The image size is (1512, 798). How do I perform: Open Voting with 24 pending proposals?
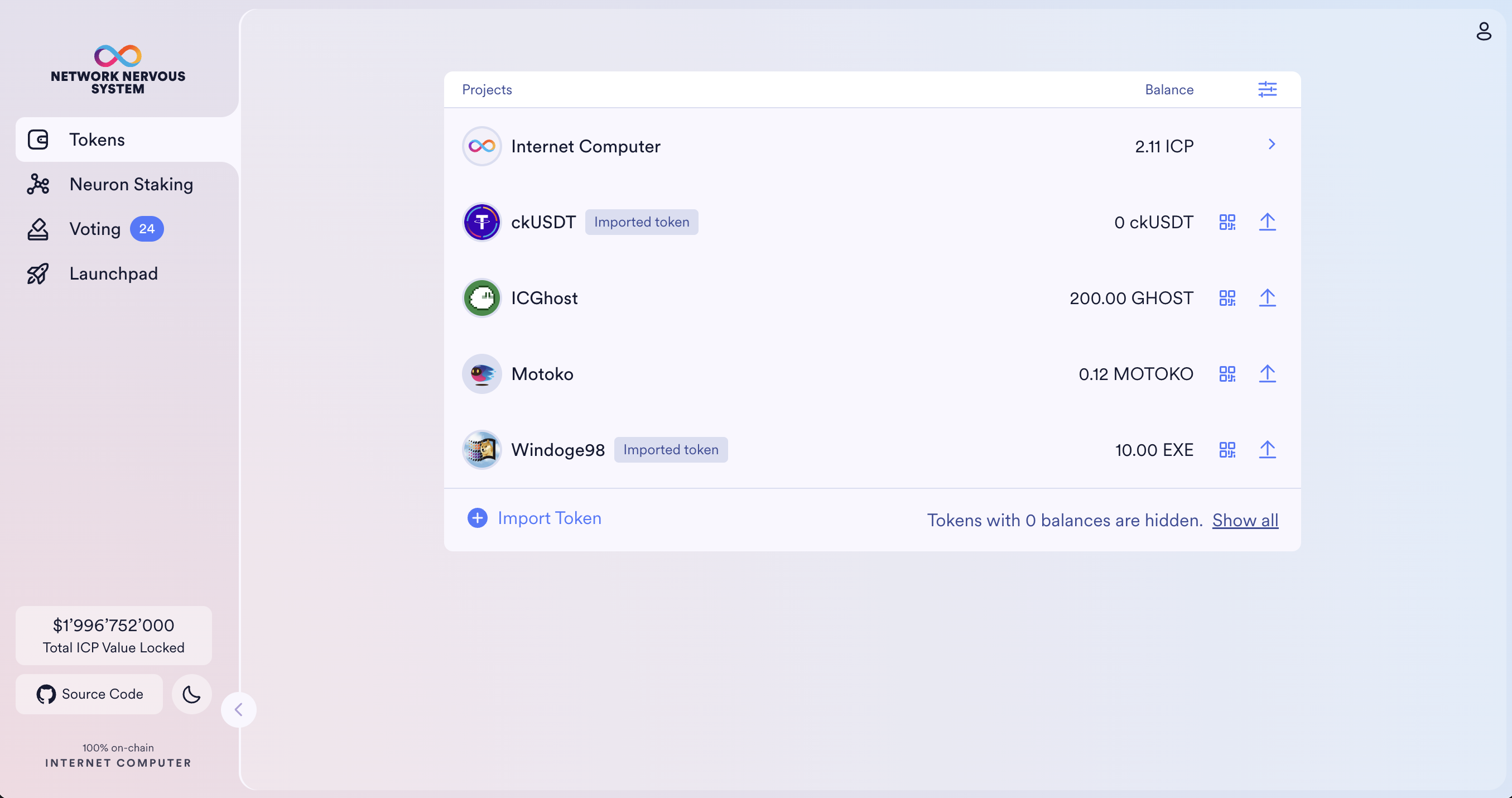pyautogui.click(x=95, y=228)
